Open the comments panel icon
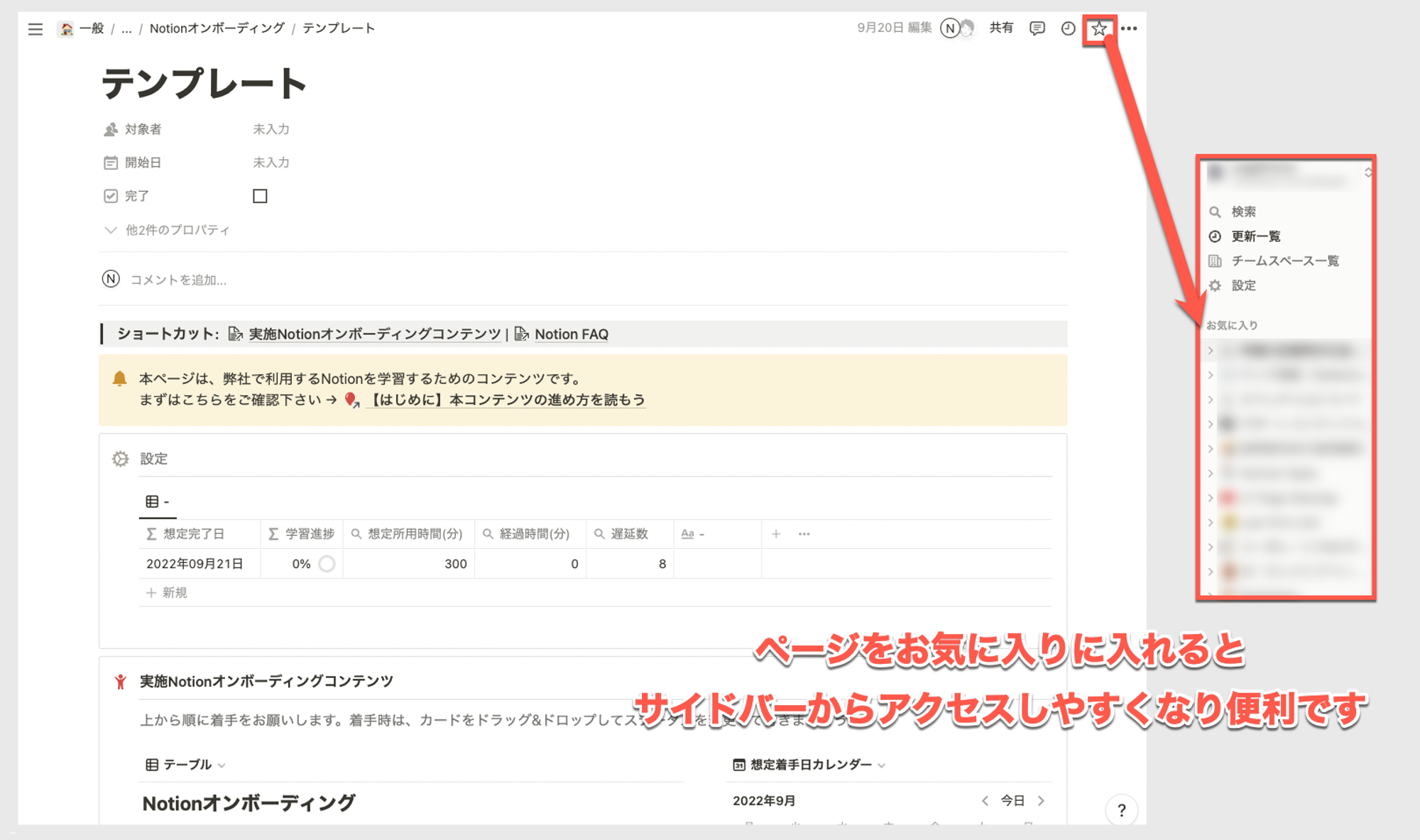The width and height of the screenshot is (1420, 840). [x=1037, y=28]
